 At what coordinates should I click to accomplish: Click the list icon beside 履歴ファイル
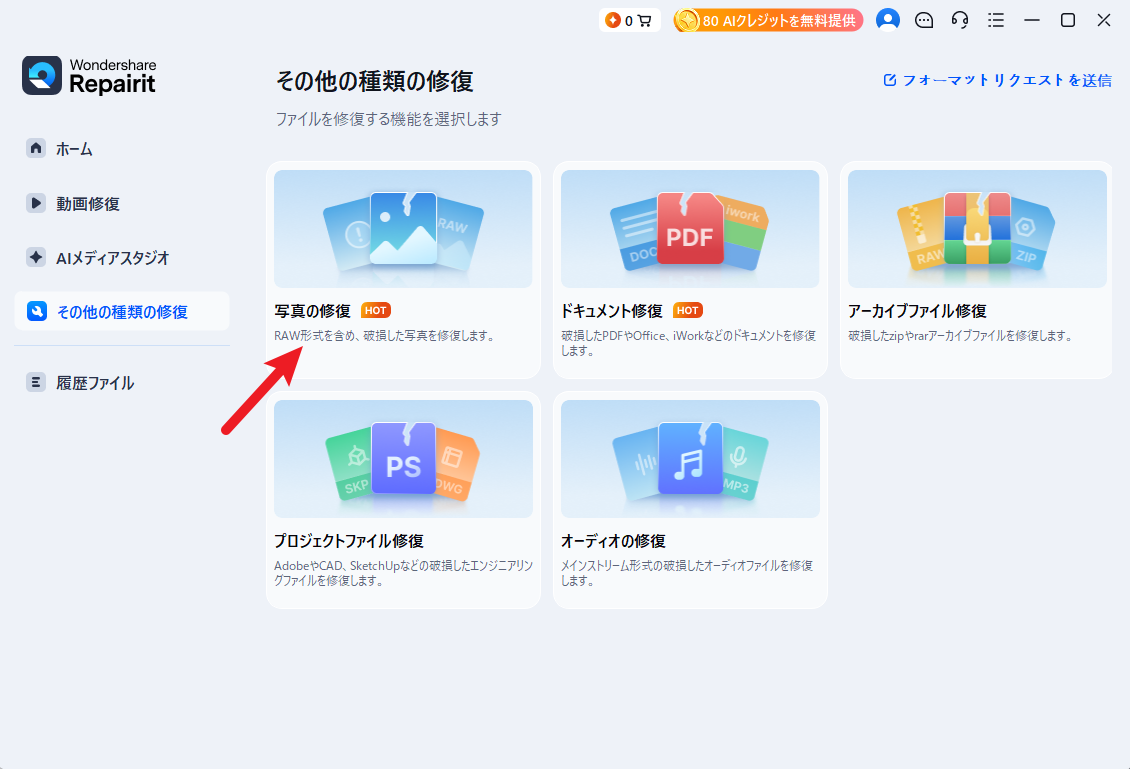pyautogui.click(x=36, y=382)
